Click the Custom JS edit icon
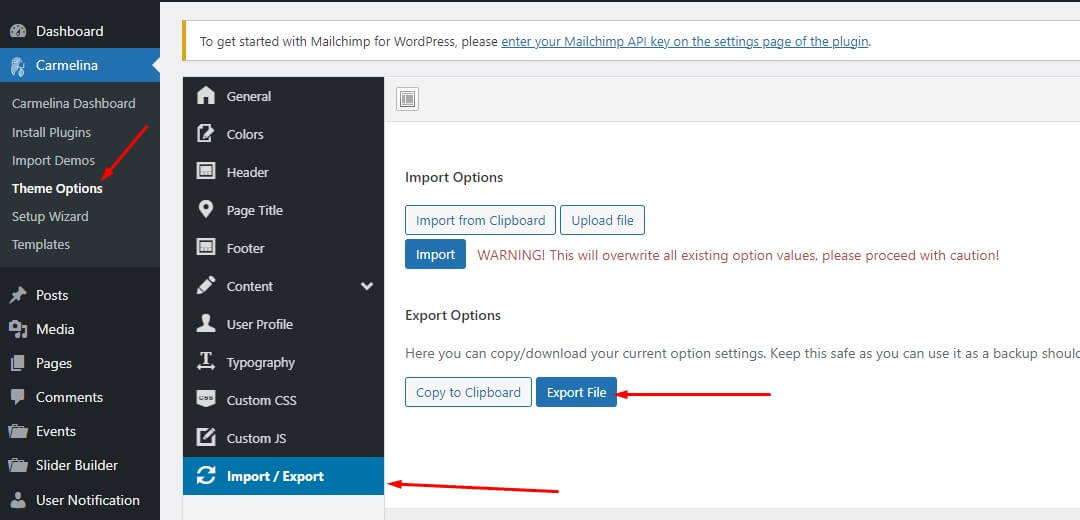Image resolution: width=1080 pixels, height=520 pixels. 206,438
